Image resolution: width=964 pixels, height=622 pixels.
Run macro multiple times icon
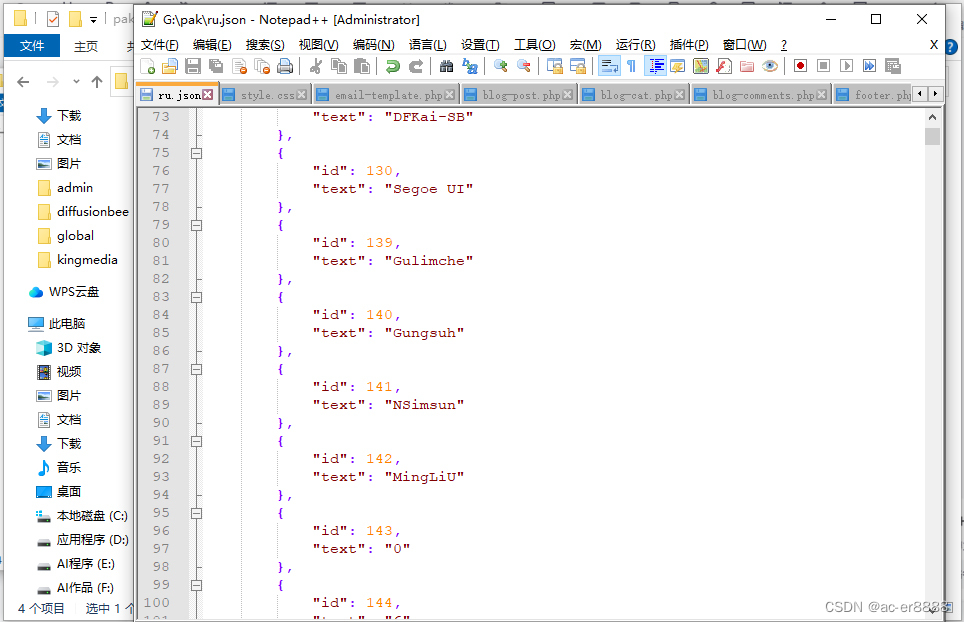869,66
